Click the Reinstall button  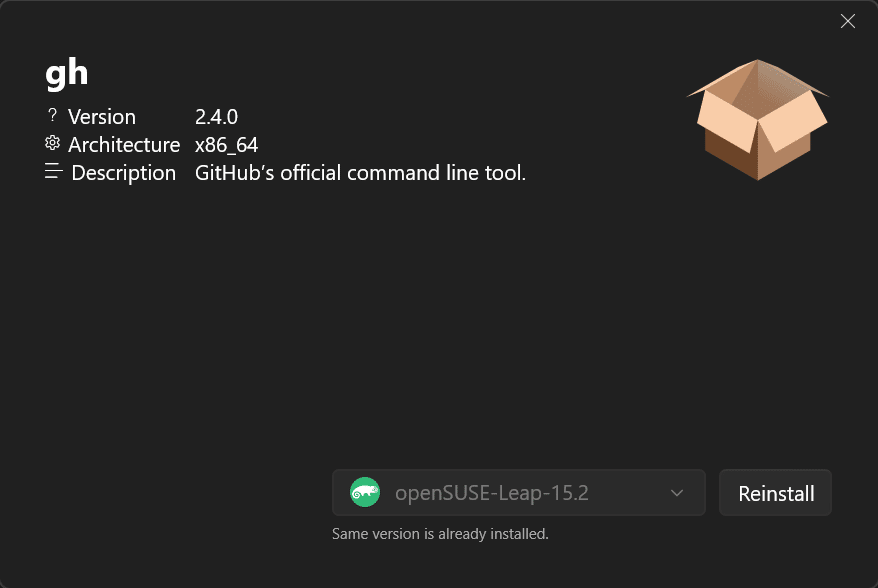[x=775, y=492]
